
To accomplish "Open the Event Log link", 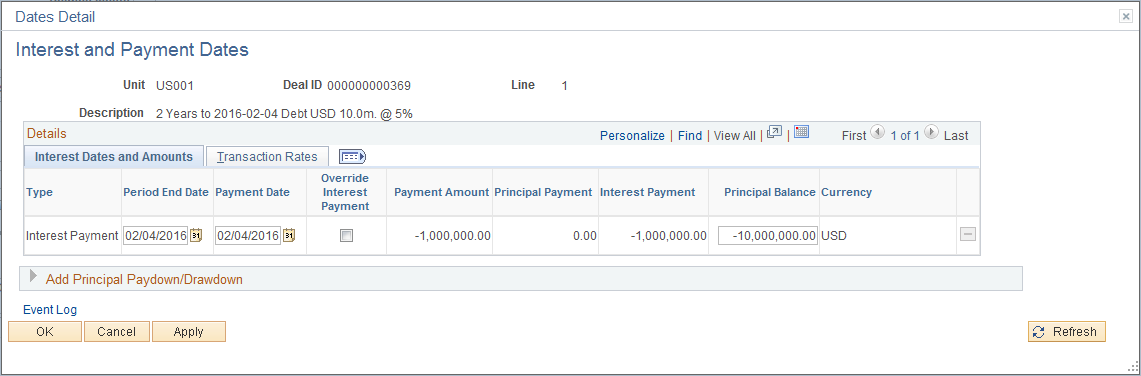I will tap(50, 310).
